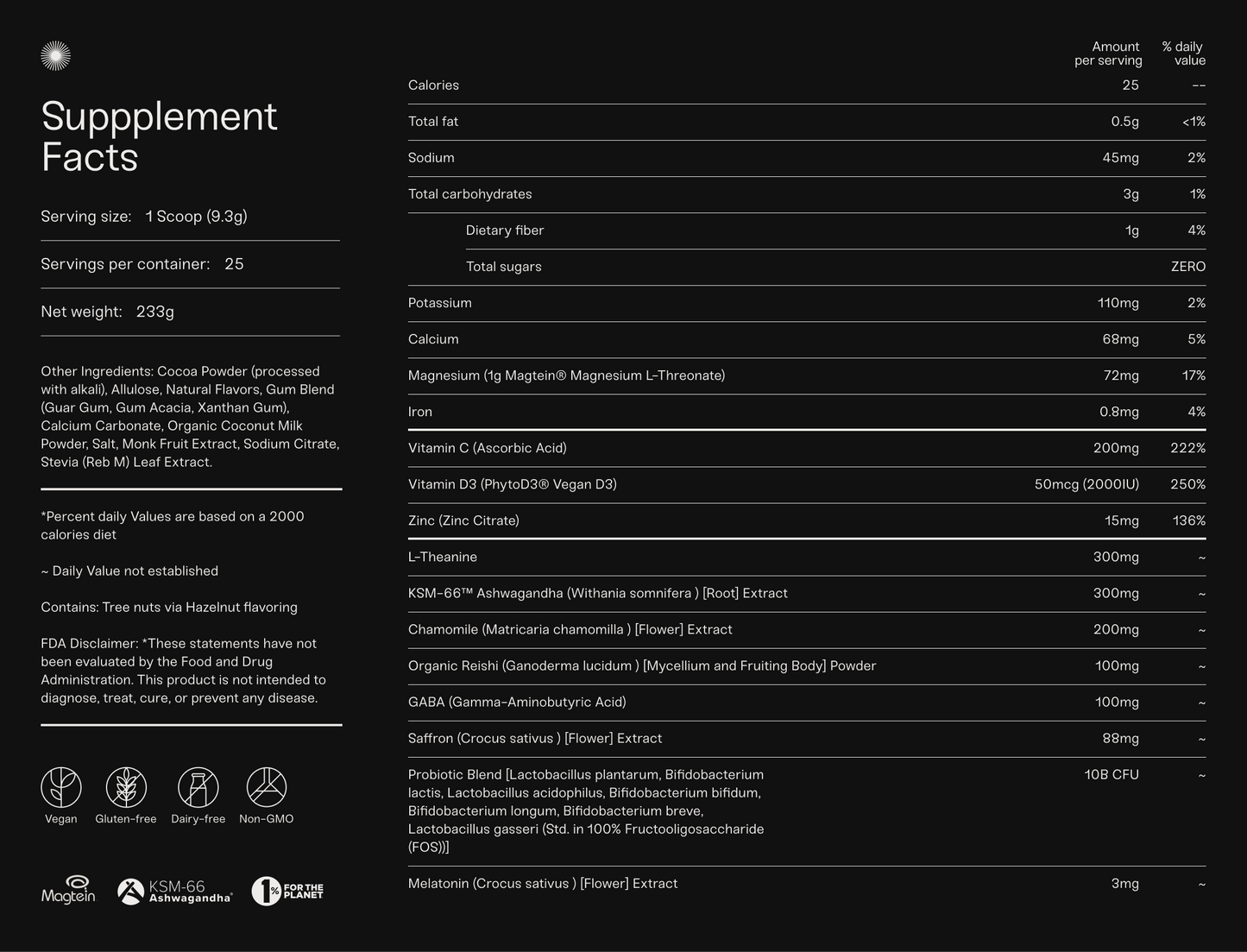This screenshot has width=1247, height=952.
Task: Click the Suppplement Facts heading
Action: coord(159,136)
